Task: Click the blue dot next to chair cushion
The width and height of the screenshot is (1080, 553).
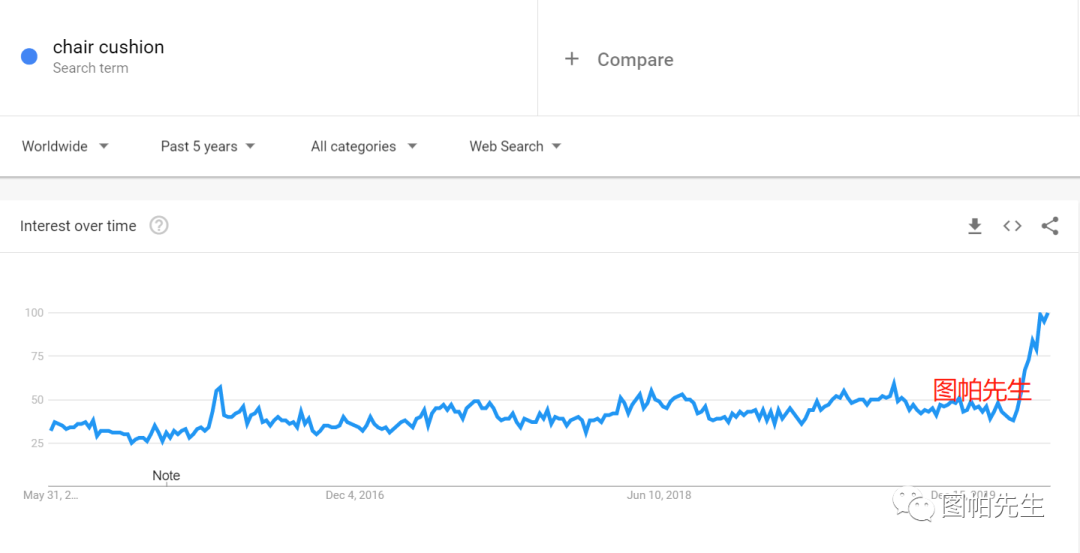Action: (x=29, y=56)
